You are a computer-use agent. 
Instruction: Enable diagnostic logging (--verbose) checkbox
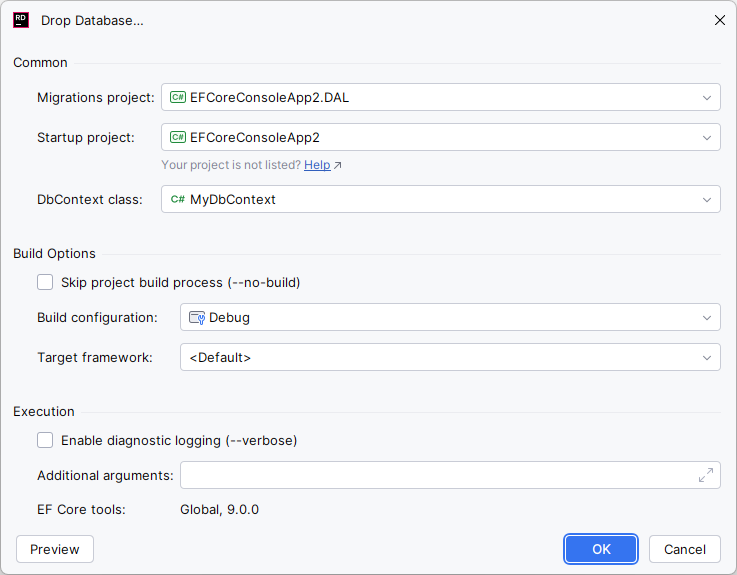45,440
